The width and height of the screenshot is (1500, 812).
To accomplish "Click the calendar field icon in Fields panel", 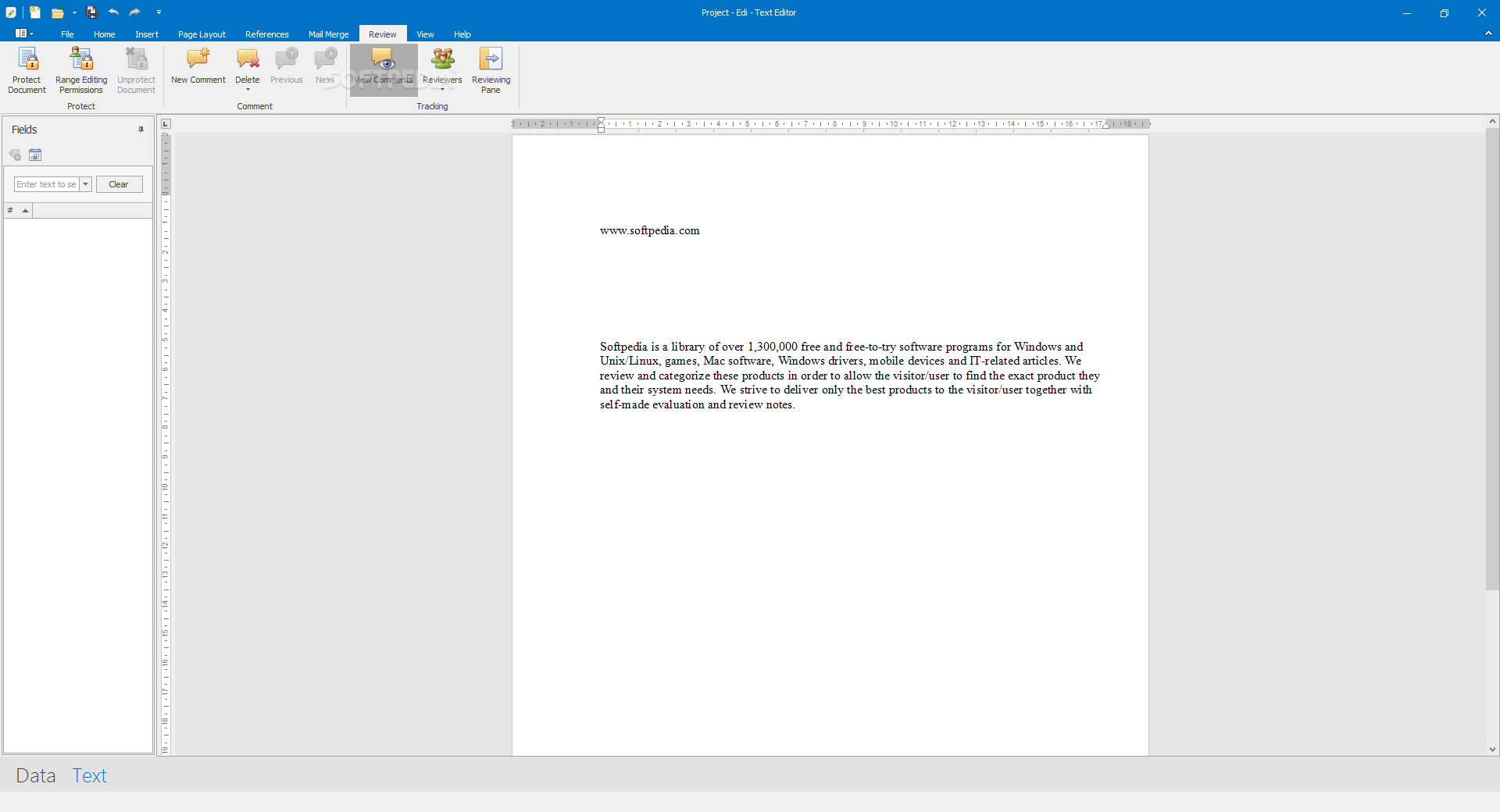I will [35, 155].
